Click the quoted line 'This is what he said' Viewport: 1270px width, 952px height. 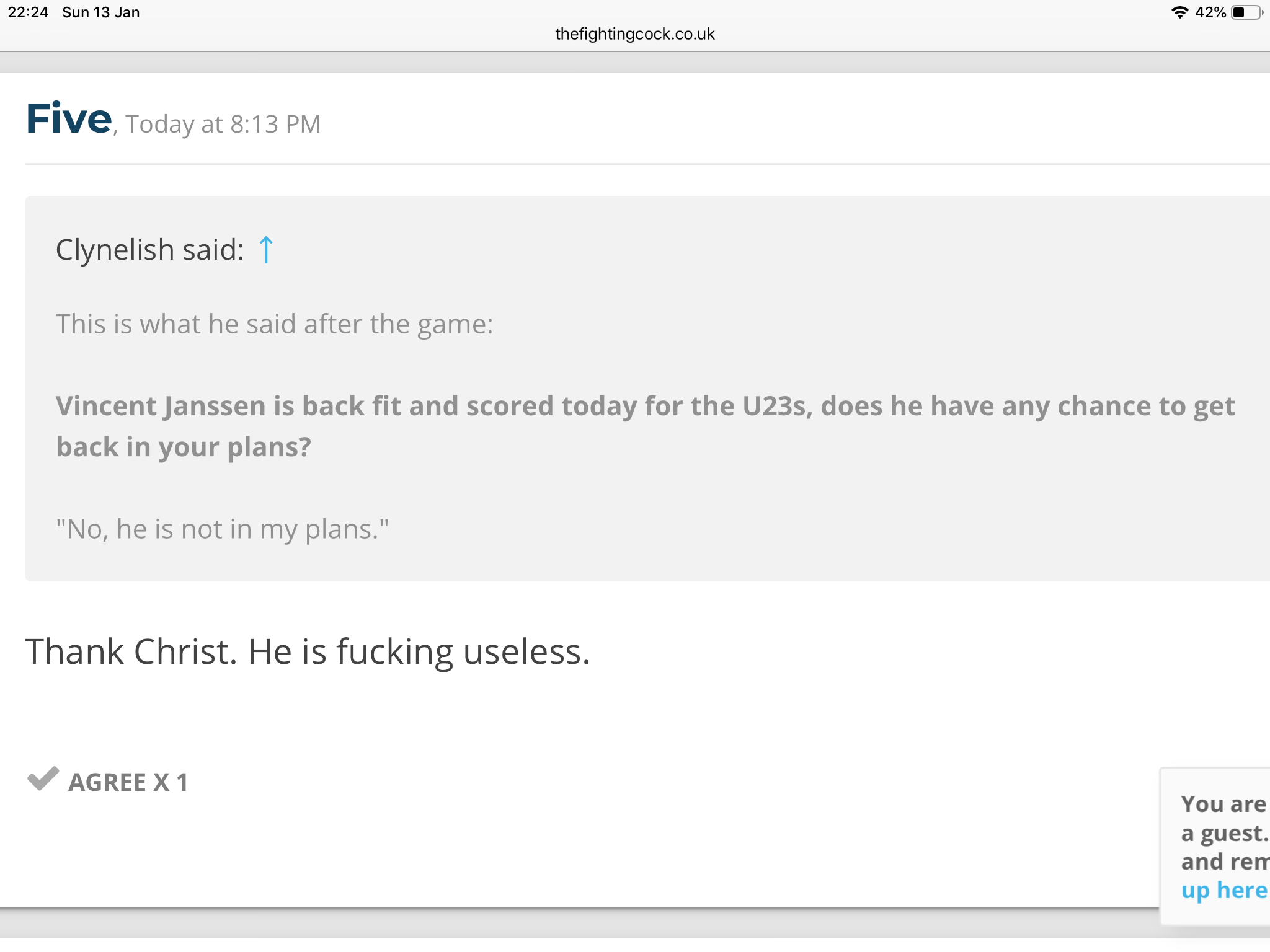(x=275, y=324)
